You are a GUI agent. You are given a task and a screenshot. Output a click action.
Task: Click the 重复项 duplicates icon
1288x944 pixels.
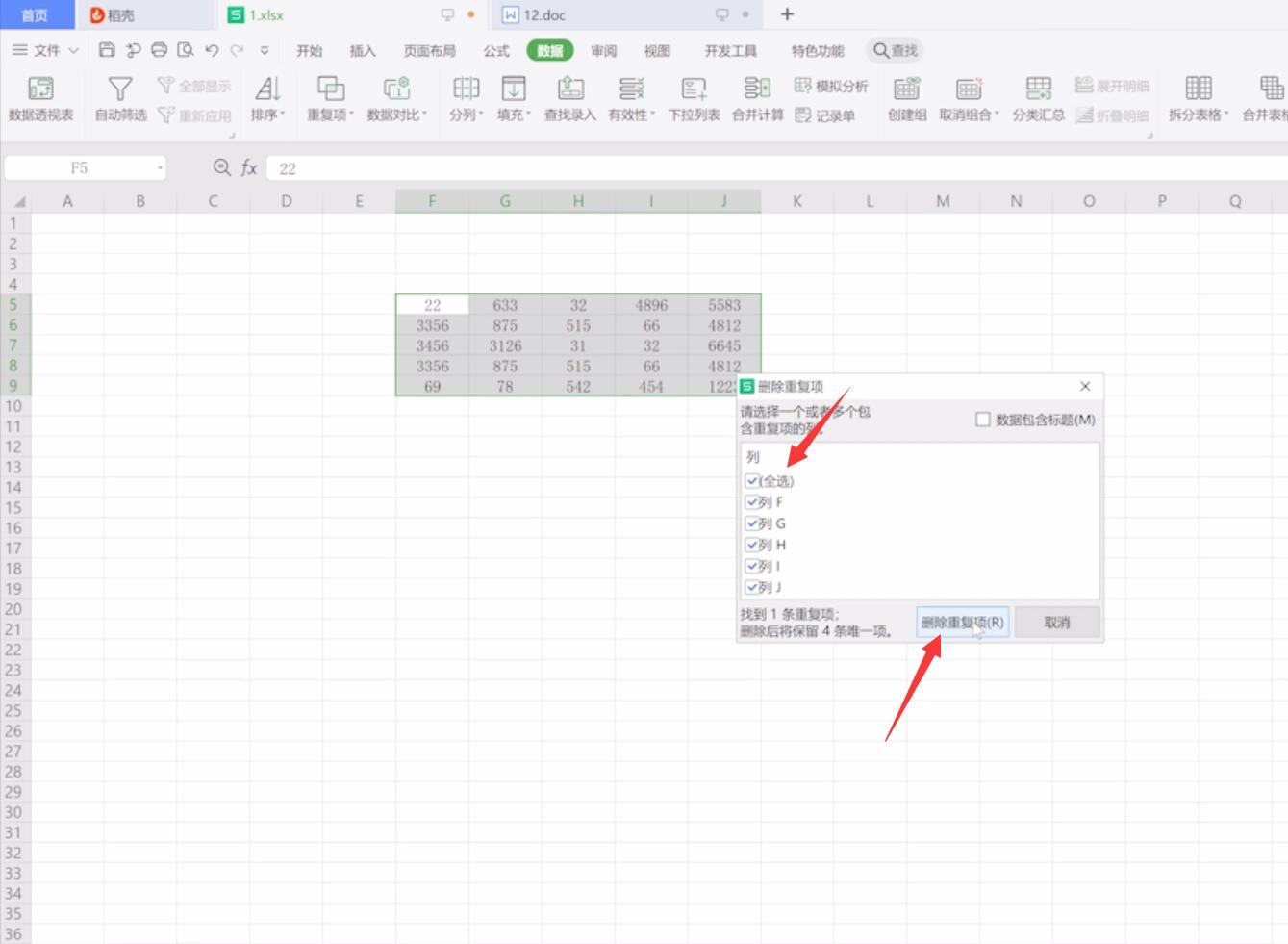pyautogui.click(x=331, y=89)
